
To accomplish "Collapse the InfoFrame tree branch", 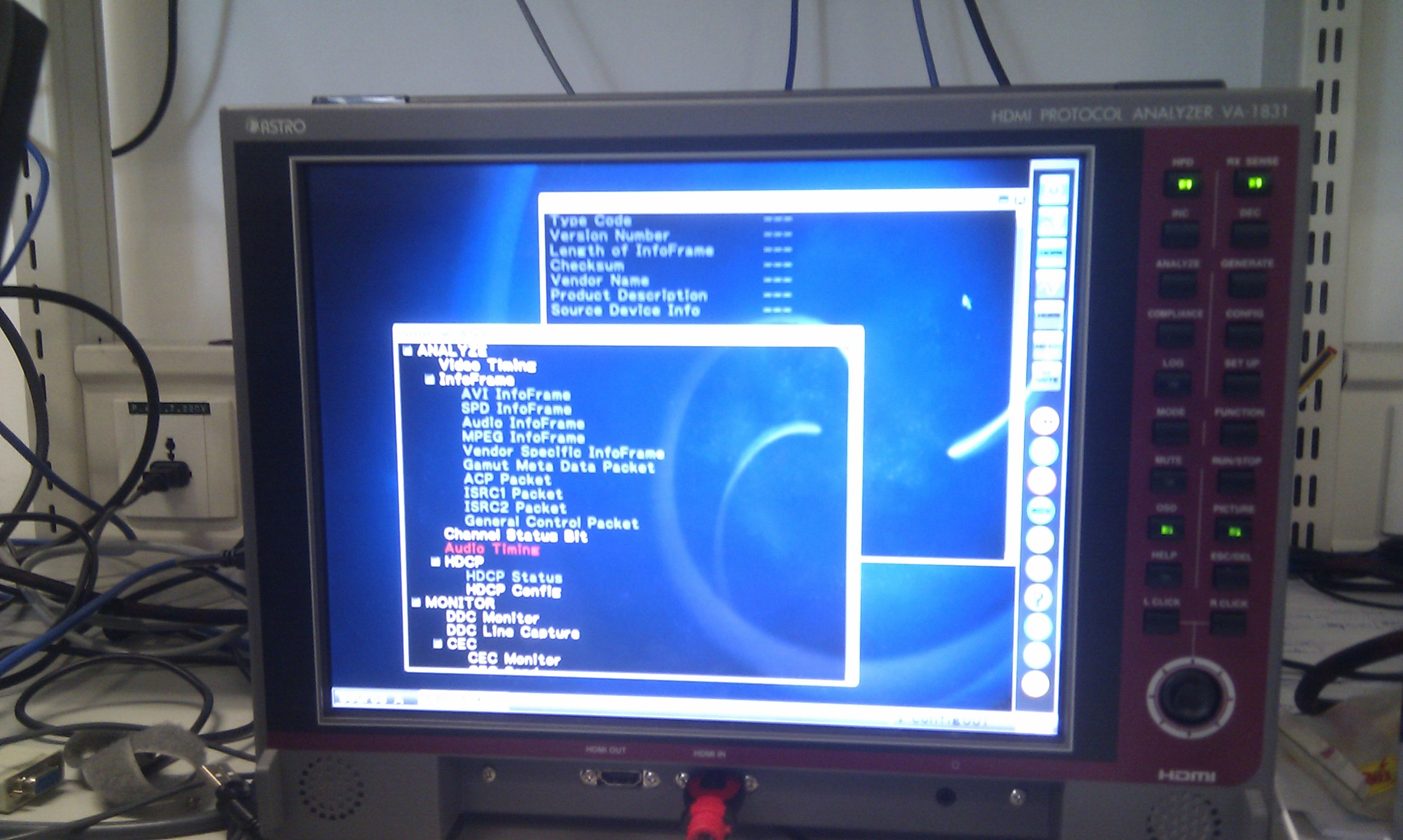I will pyautogui.click(x=430, y=380).
